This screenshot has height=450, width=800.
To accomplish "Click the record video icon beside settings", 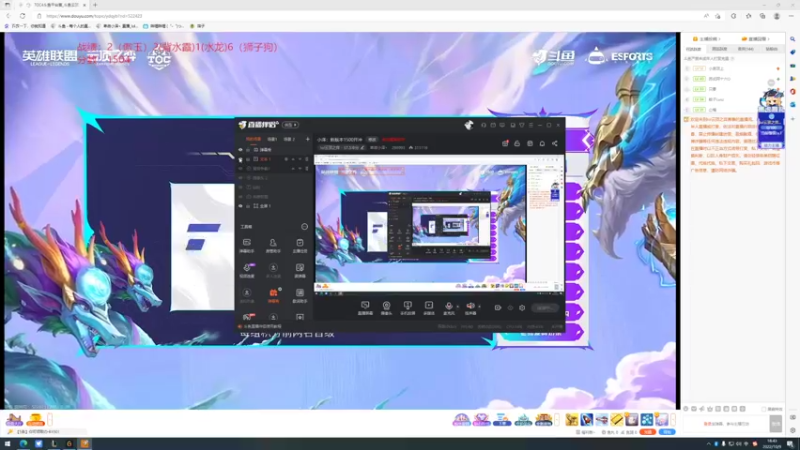I will (x=498, y=308).
